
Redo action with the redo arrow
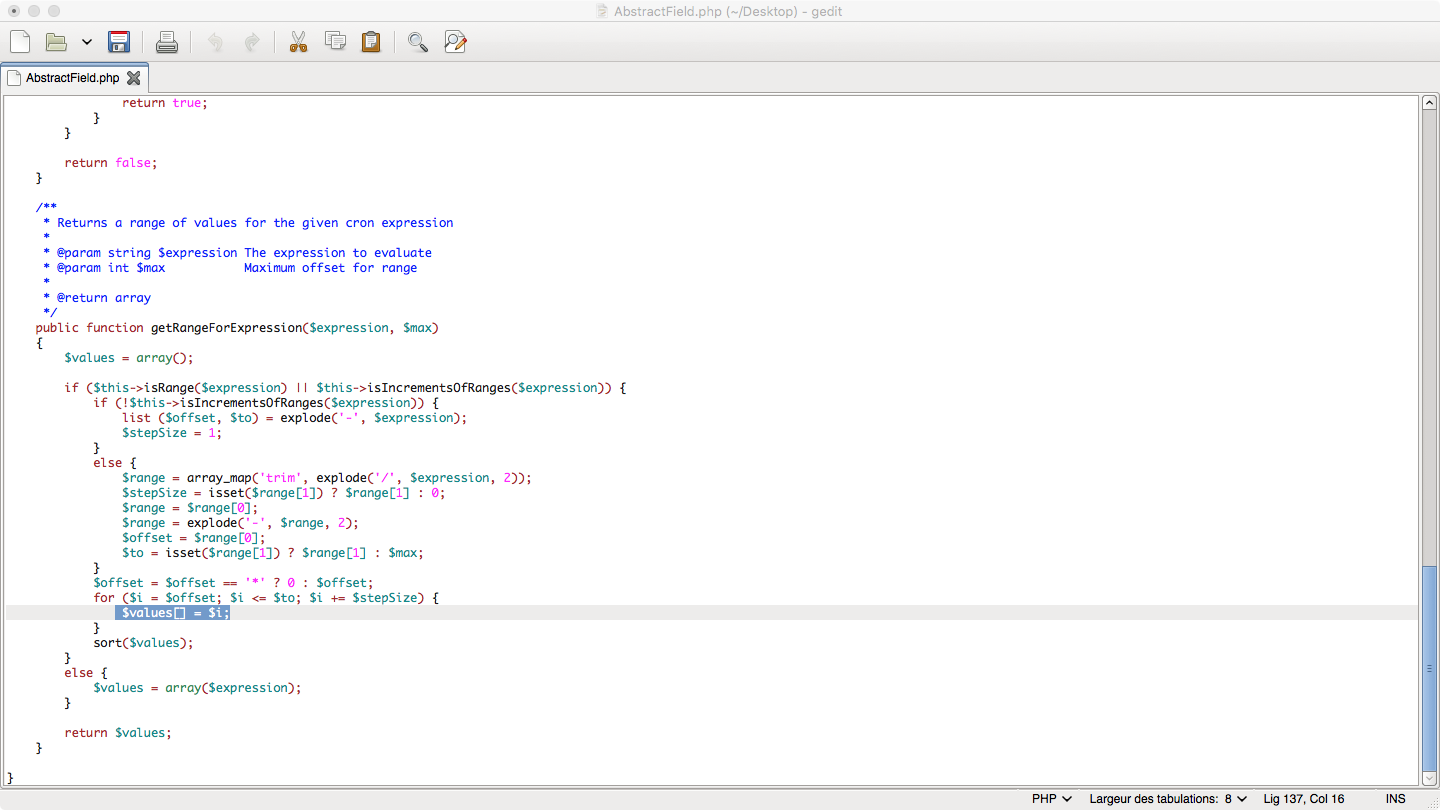coord(252,42)
